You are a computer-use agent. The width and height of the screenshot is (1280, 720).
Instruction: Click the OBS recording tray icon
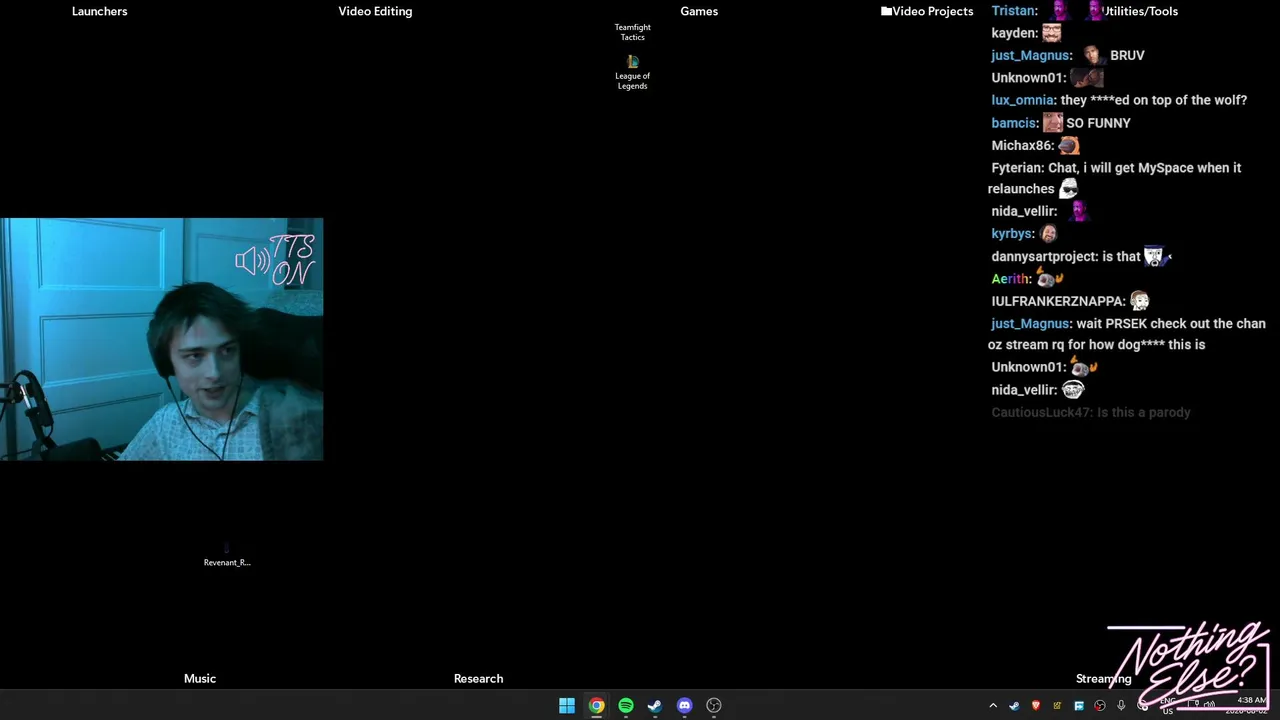(x=1100, y=706)
